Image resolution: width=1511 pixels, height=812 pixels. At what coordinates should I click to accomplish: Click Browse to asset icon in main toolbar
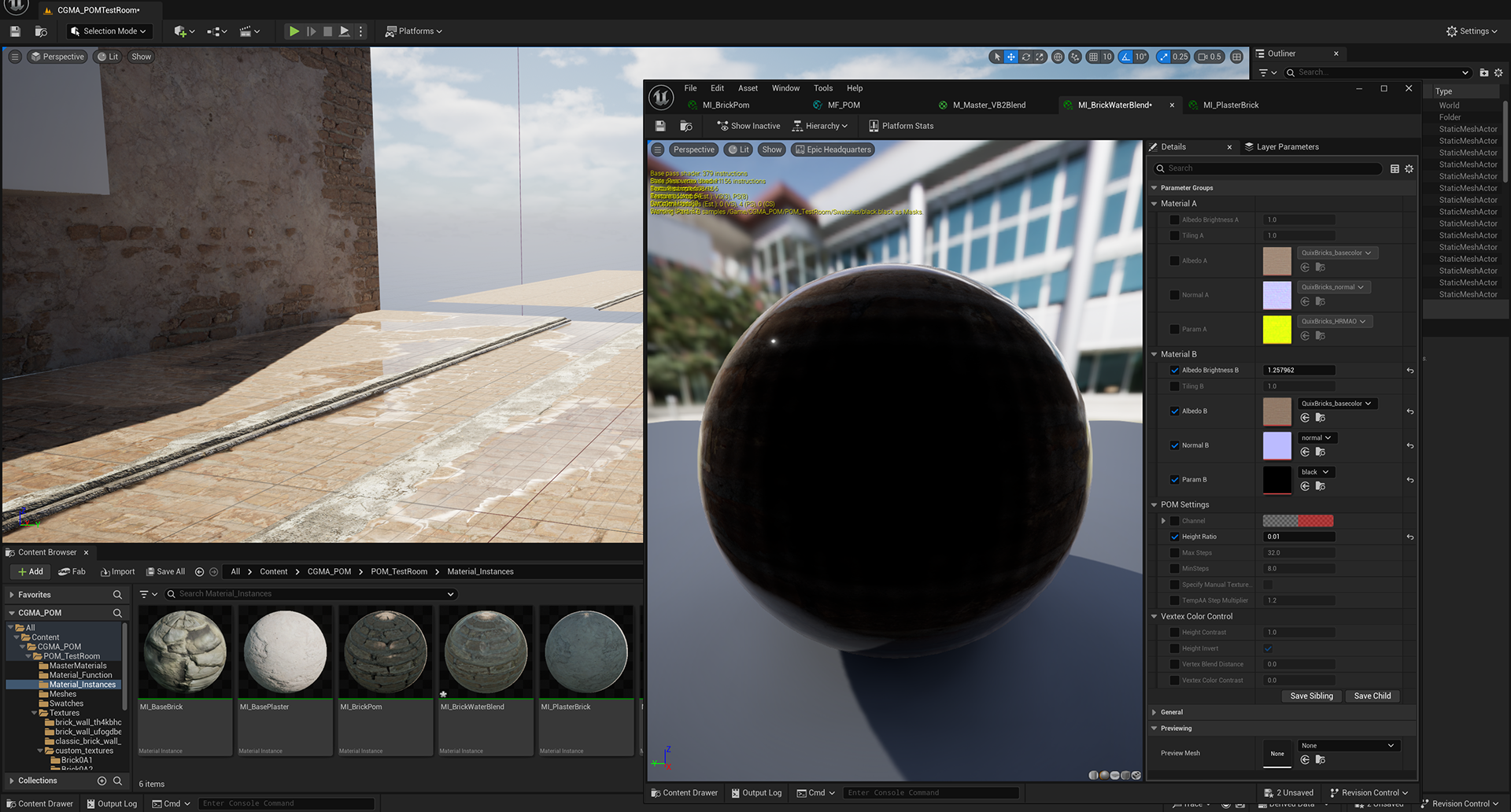pyautogui.click(x=41, y=31)
